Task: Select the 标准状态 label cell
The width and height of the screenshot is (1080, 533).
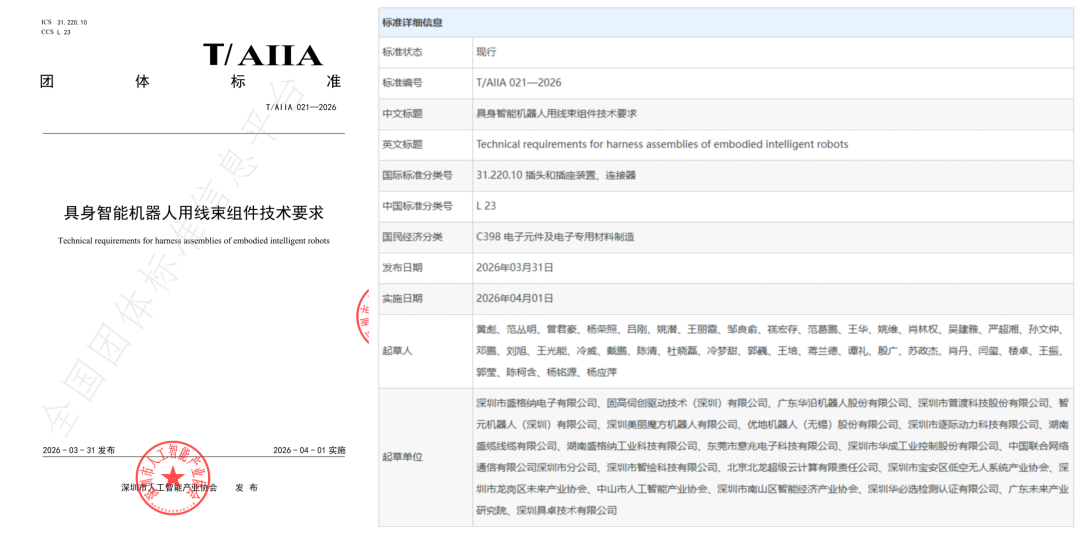Action: point(425,52)
